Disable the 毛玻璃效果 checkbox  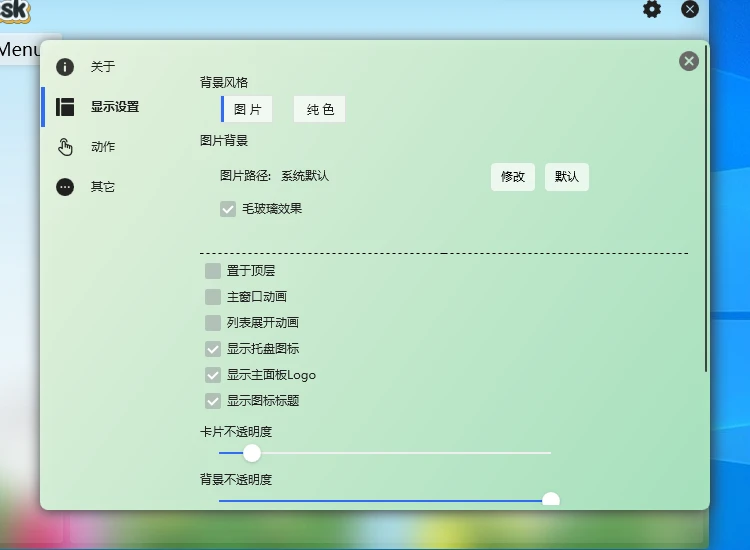[228, 209]
